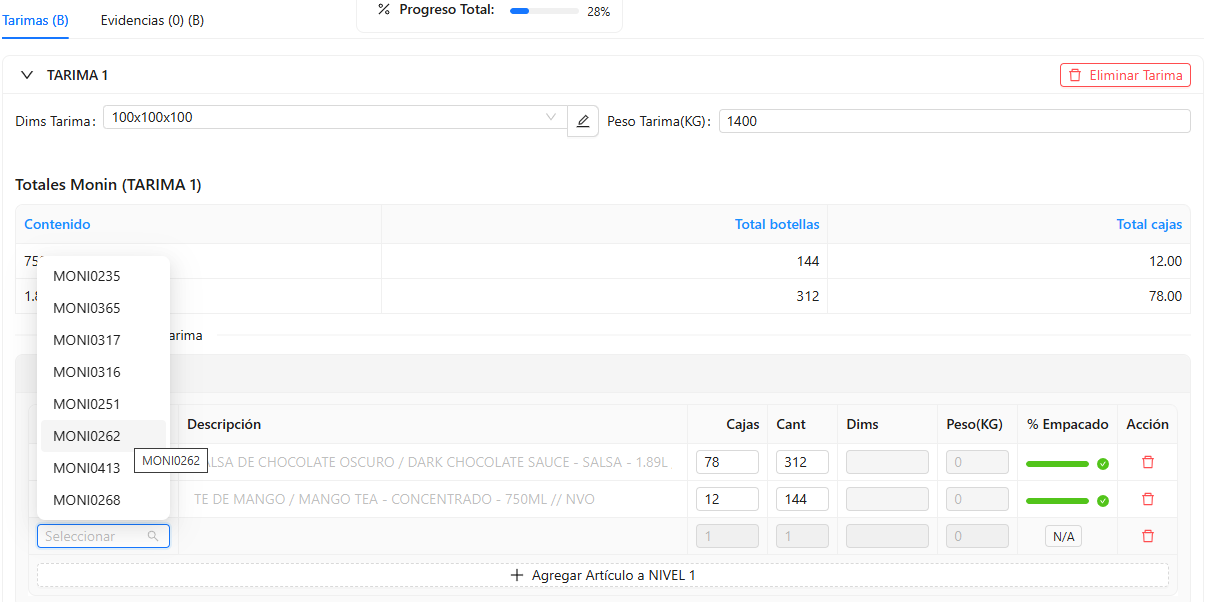Collapse the TARIMA 1 panel chevron
This screenshot has height=602, width=1218.
[27, 75]
